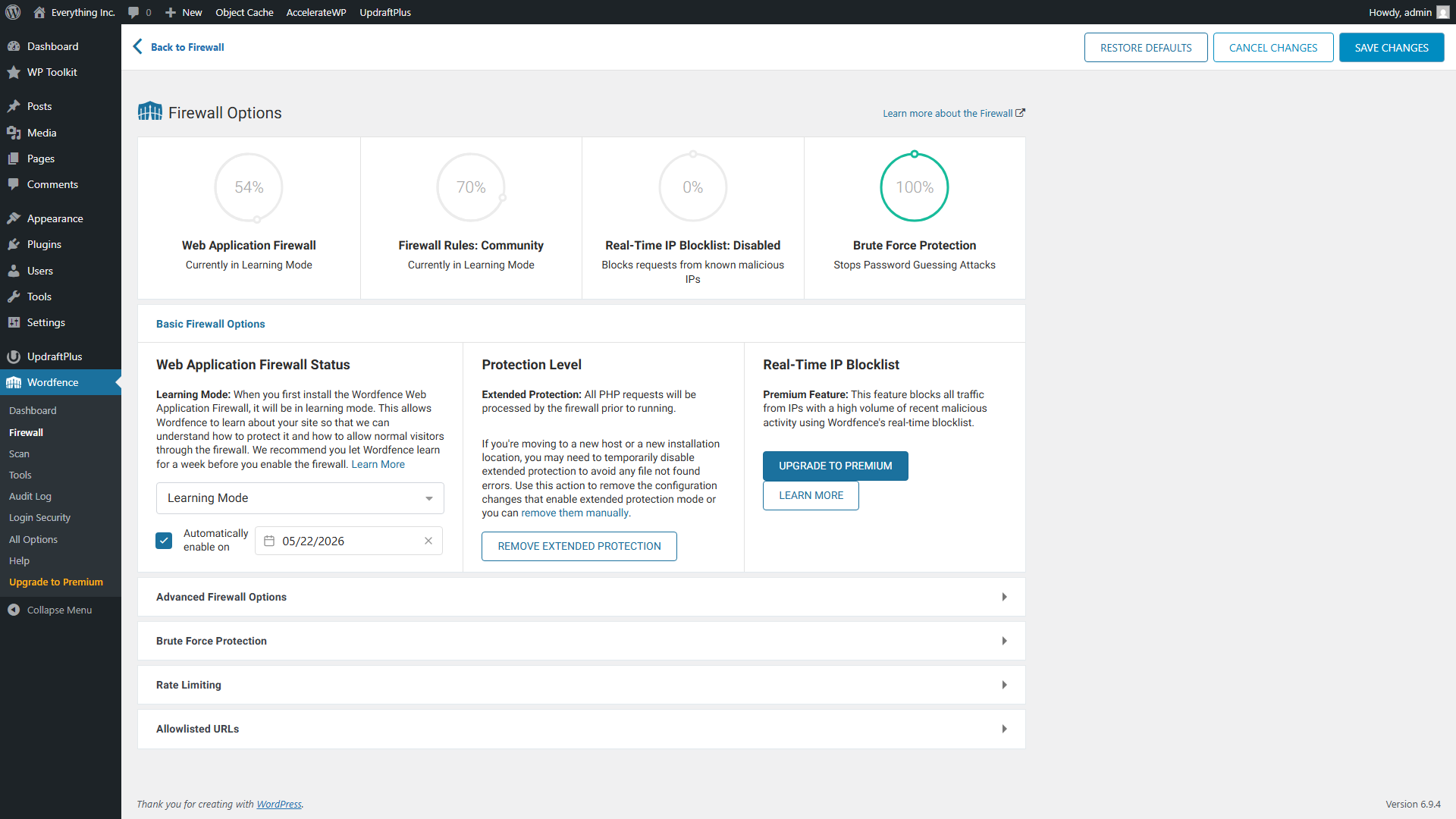This screenshot has height=819, width=1456.
Task: Open the WordPress footer link
Action: (279, 804)
